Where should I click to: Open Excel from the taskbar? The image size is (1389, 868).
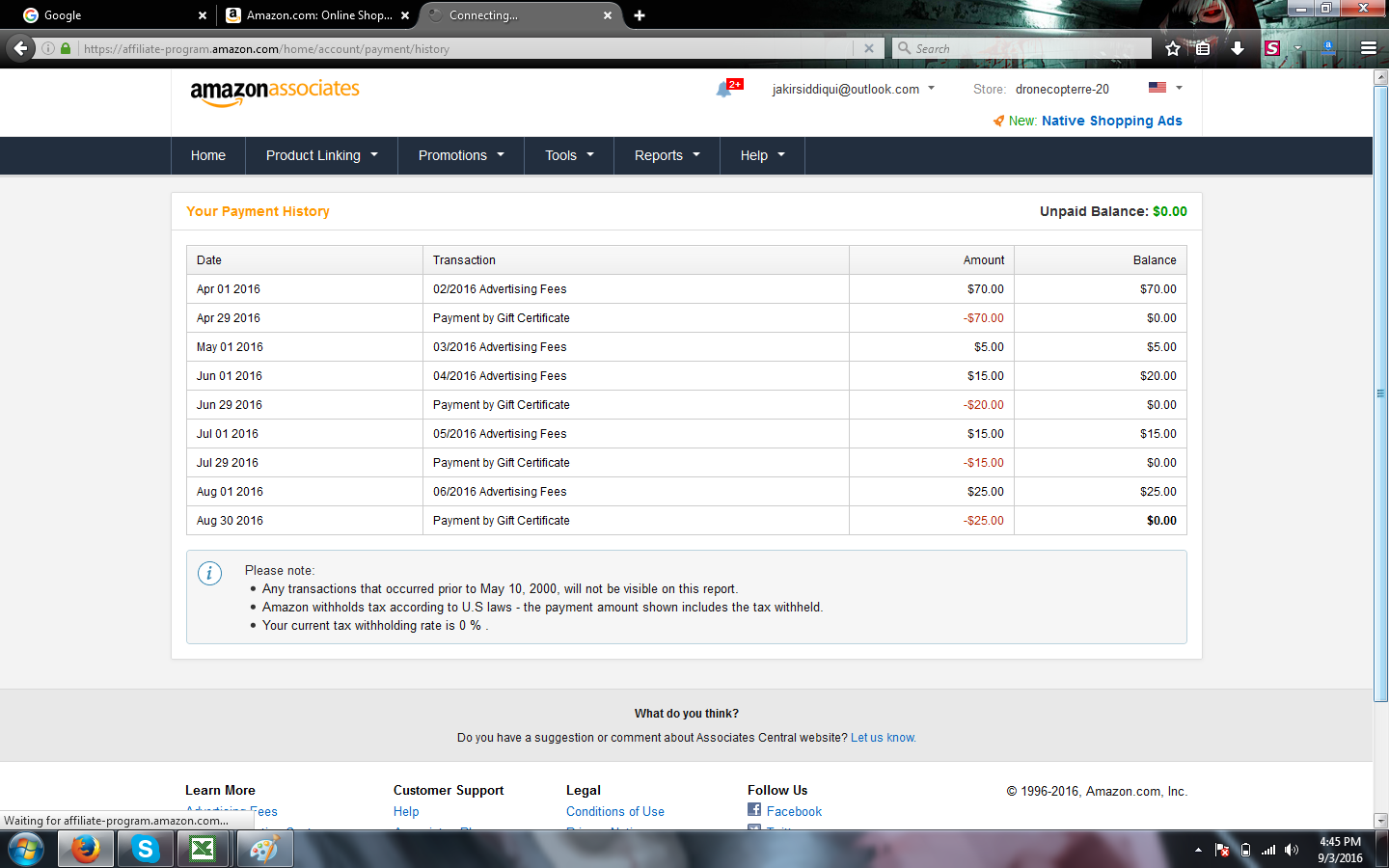pyautogui.click(x=204, y=850)
